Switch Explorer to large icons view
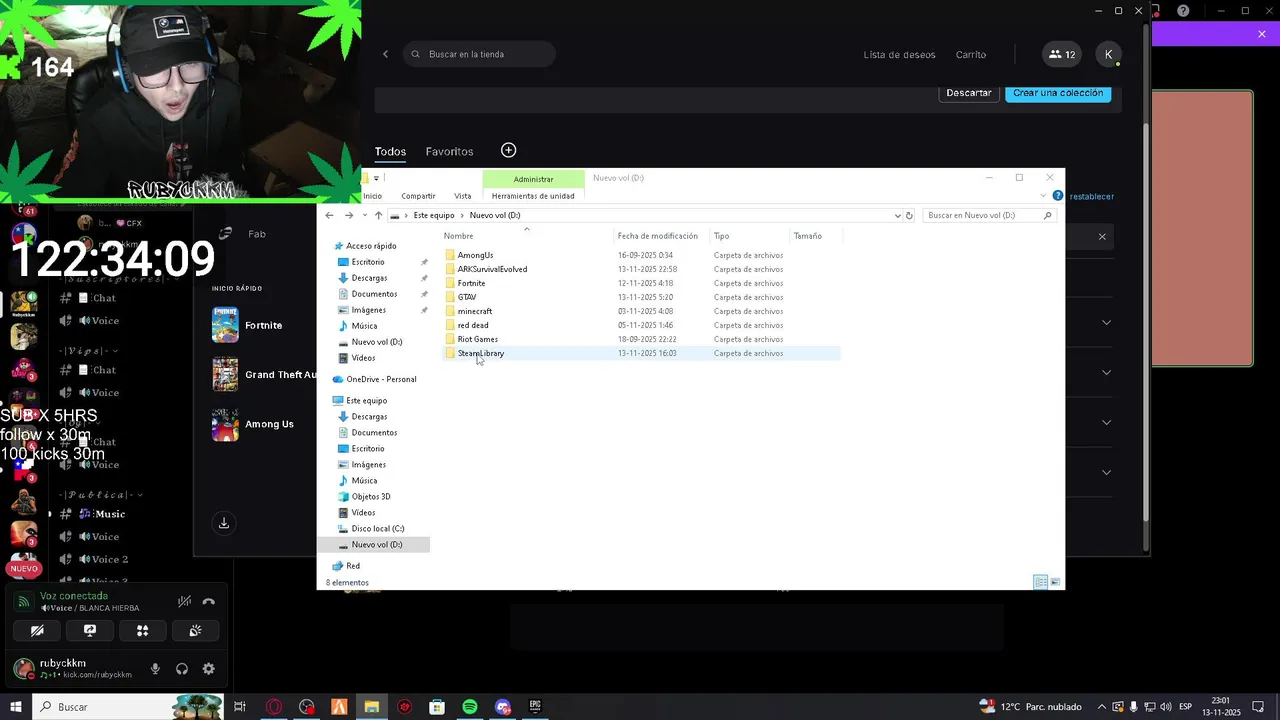This screenshot has width=1280, height=720. click(x=1055, y=582)
